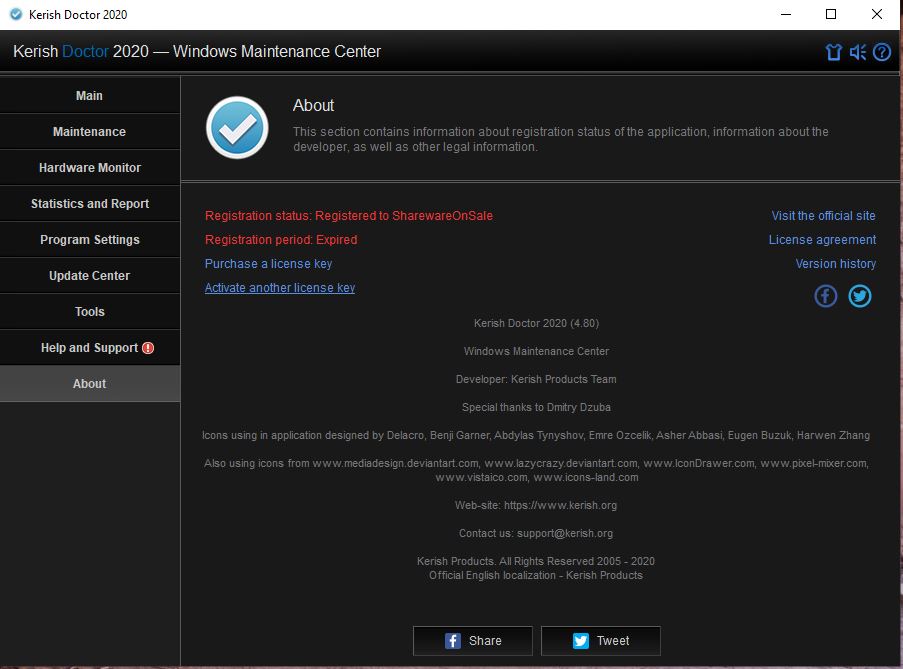Open help via question mark icon

[882, 52]
